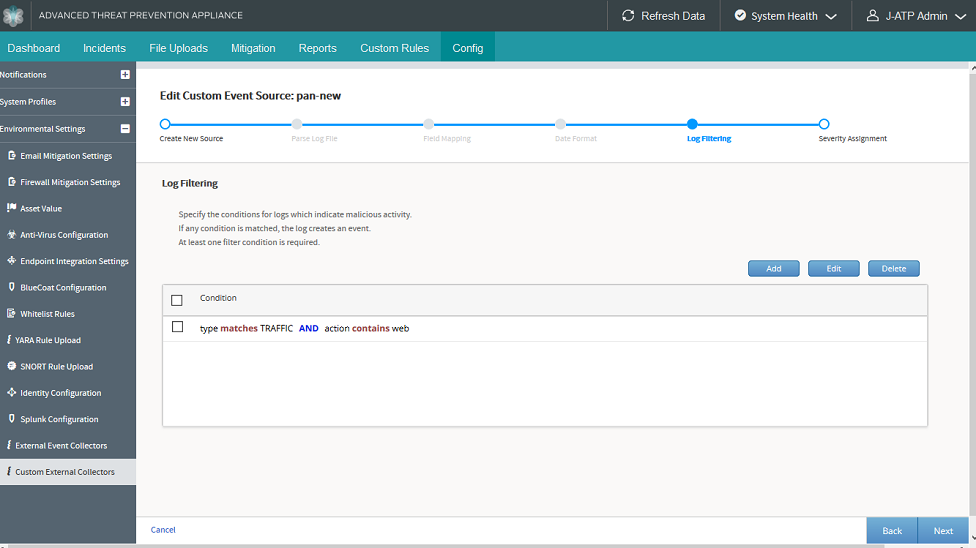The height and width of the screenshot is (548, 976).
Task: Check the select-all Condition header checkbox
Action: pos(177,300)
